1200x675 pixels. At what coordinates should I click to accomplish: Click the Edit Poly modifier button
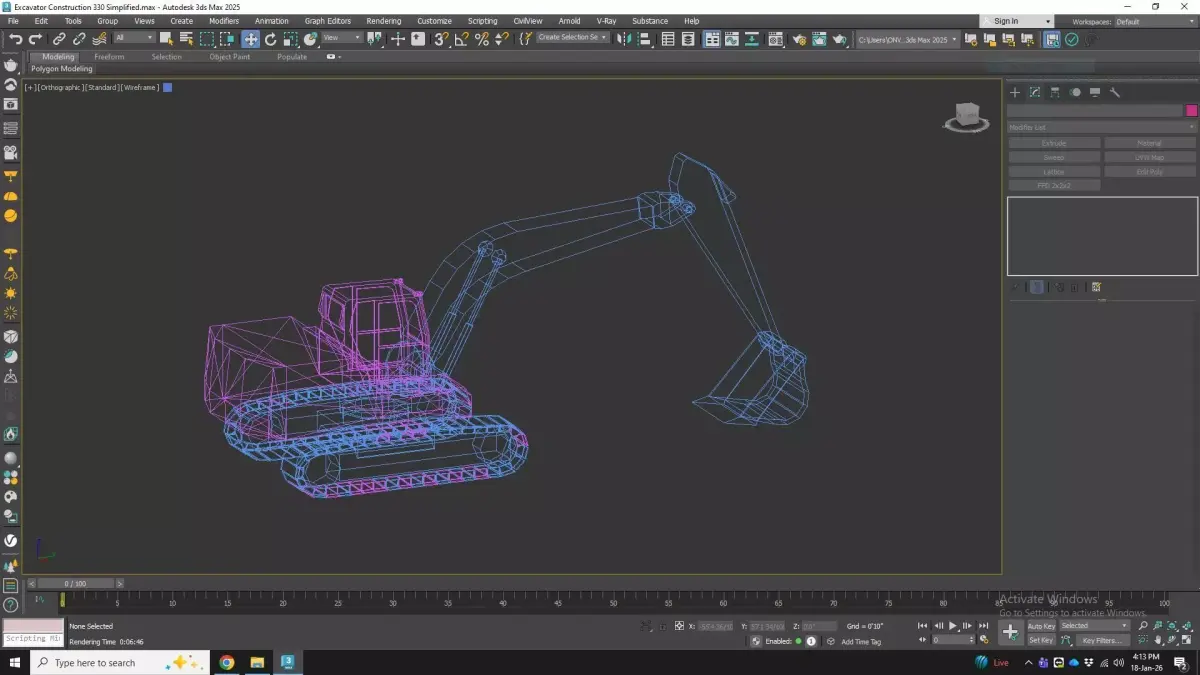1150,171
